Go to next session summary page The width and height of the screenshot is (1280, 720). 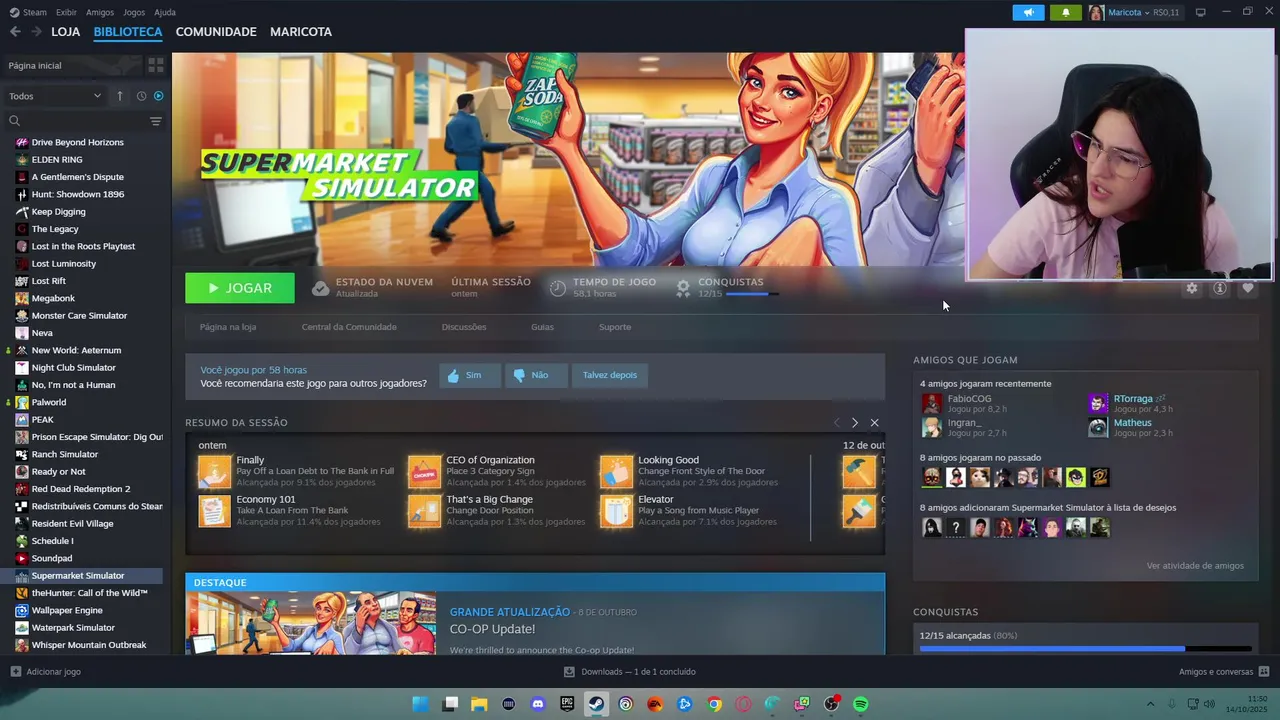(854, 423)
